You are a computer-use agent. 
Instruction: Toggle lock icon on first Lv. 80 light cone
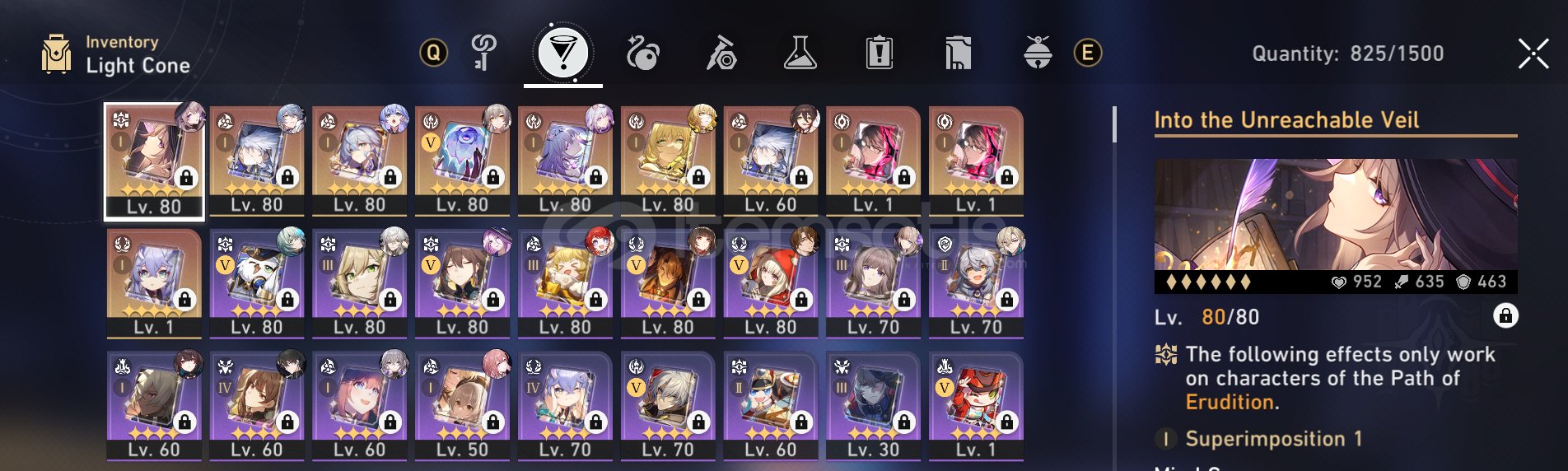[x=186, y=178]
